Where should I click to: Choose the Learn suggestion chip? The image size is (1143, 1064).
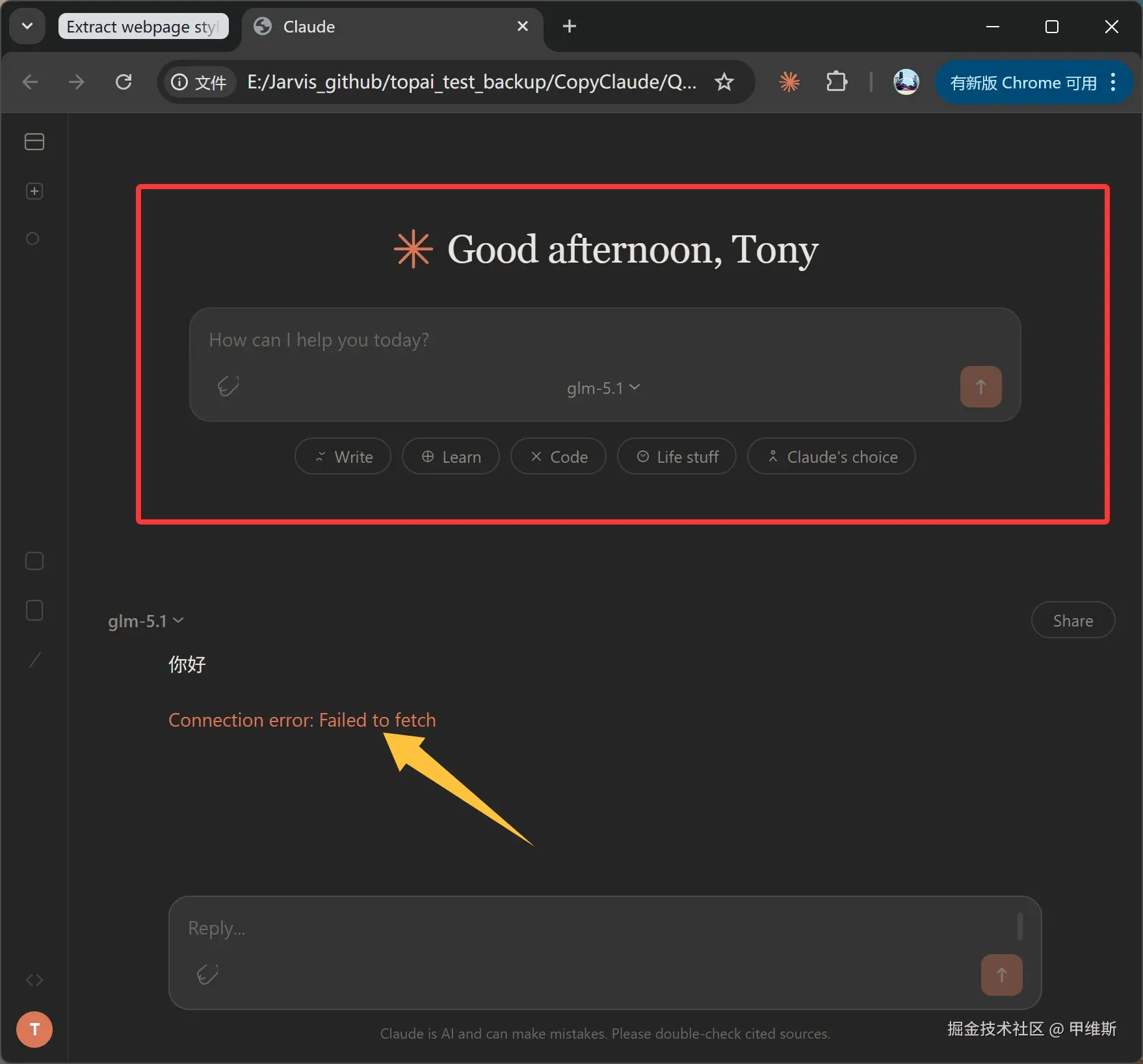click(x=451, y=456)
